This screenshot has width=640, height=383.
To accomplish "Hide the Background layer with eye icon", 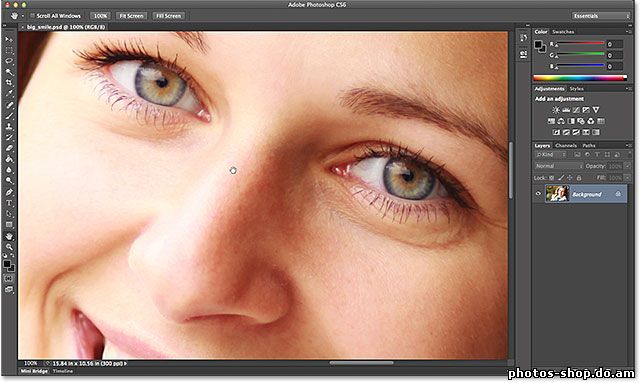I will (538, 194).
